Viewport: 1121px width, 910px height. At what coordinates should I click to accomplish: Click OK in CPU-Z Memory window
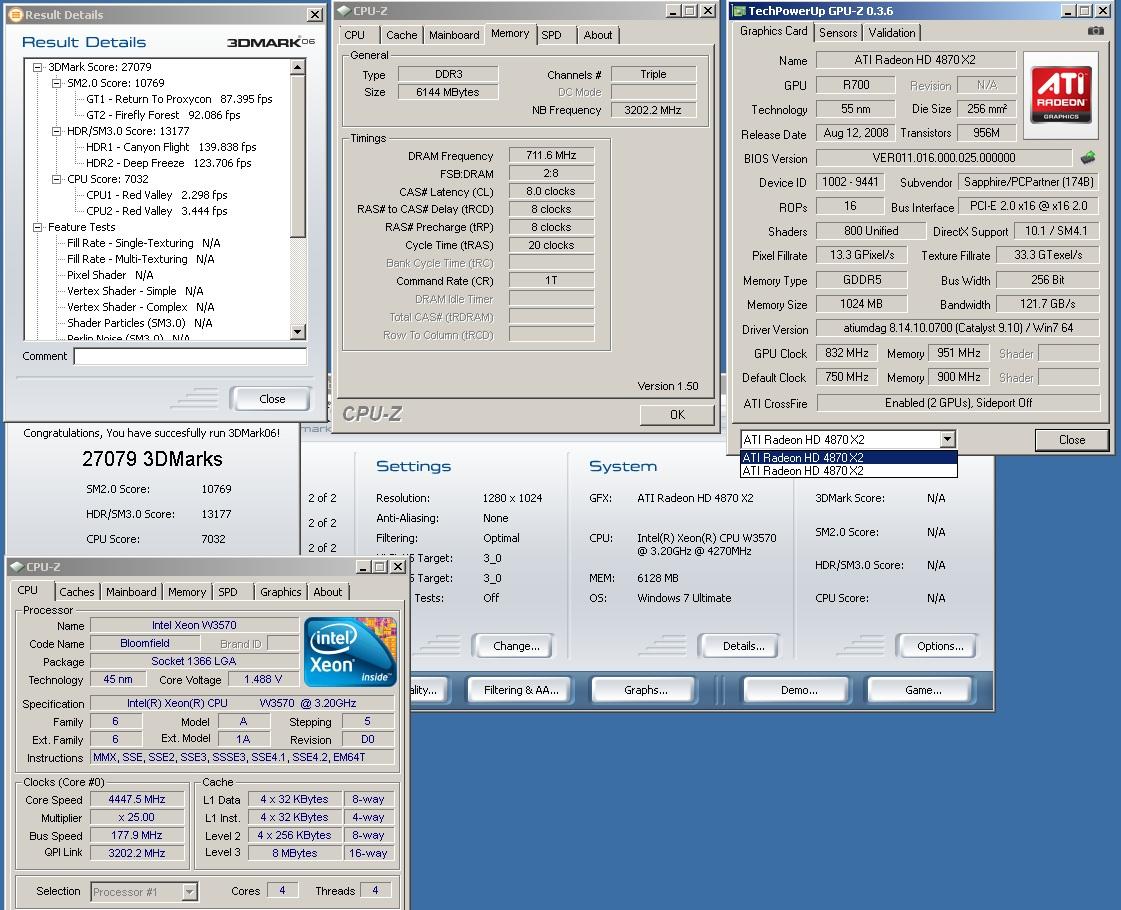point(677,415)
